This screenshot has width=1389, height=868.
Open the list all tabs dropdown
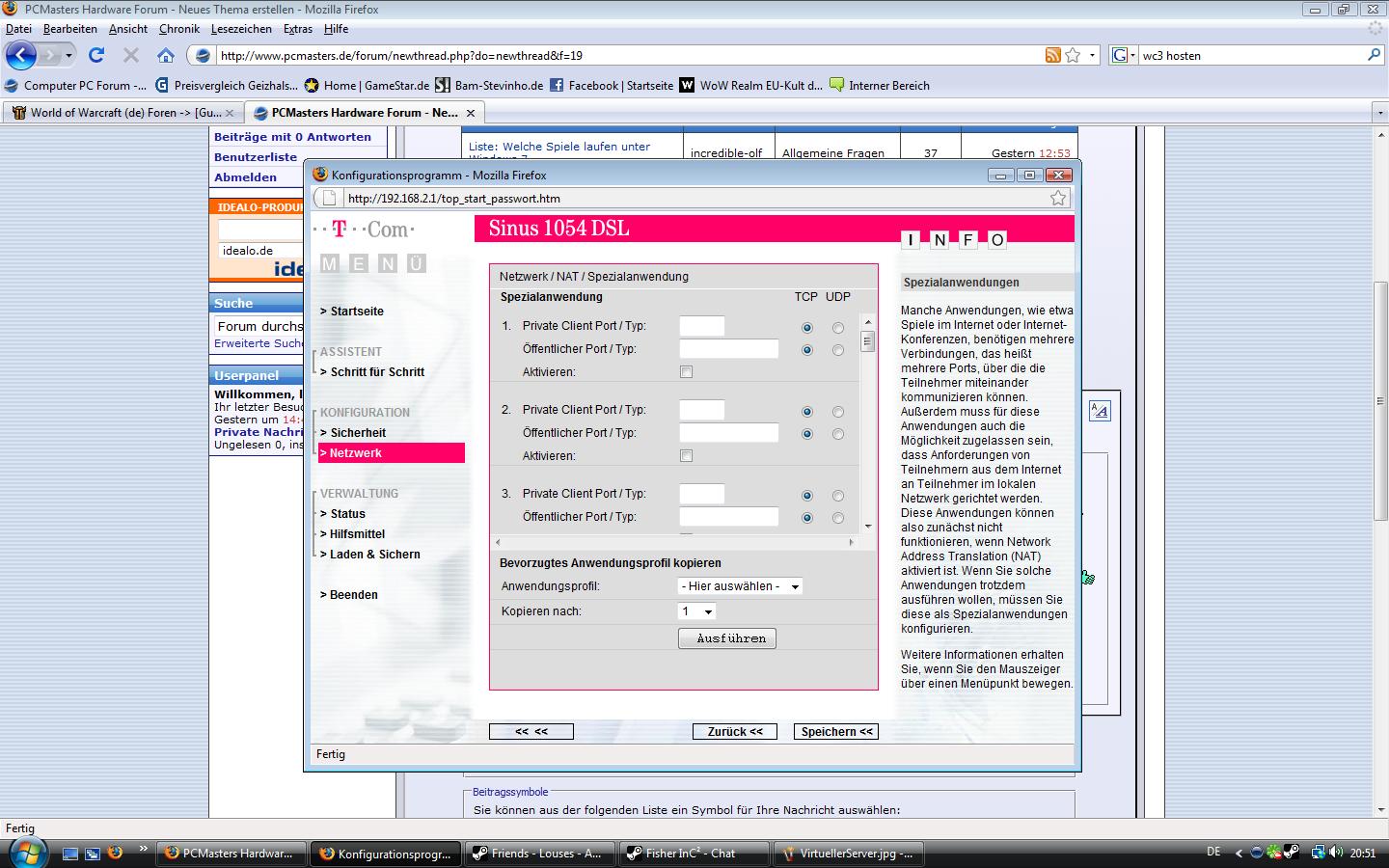tap(1379, 113)
